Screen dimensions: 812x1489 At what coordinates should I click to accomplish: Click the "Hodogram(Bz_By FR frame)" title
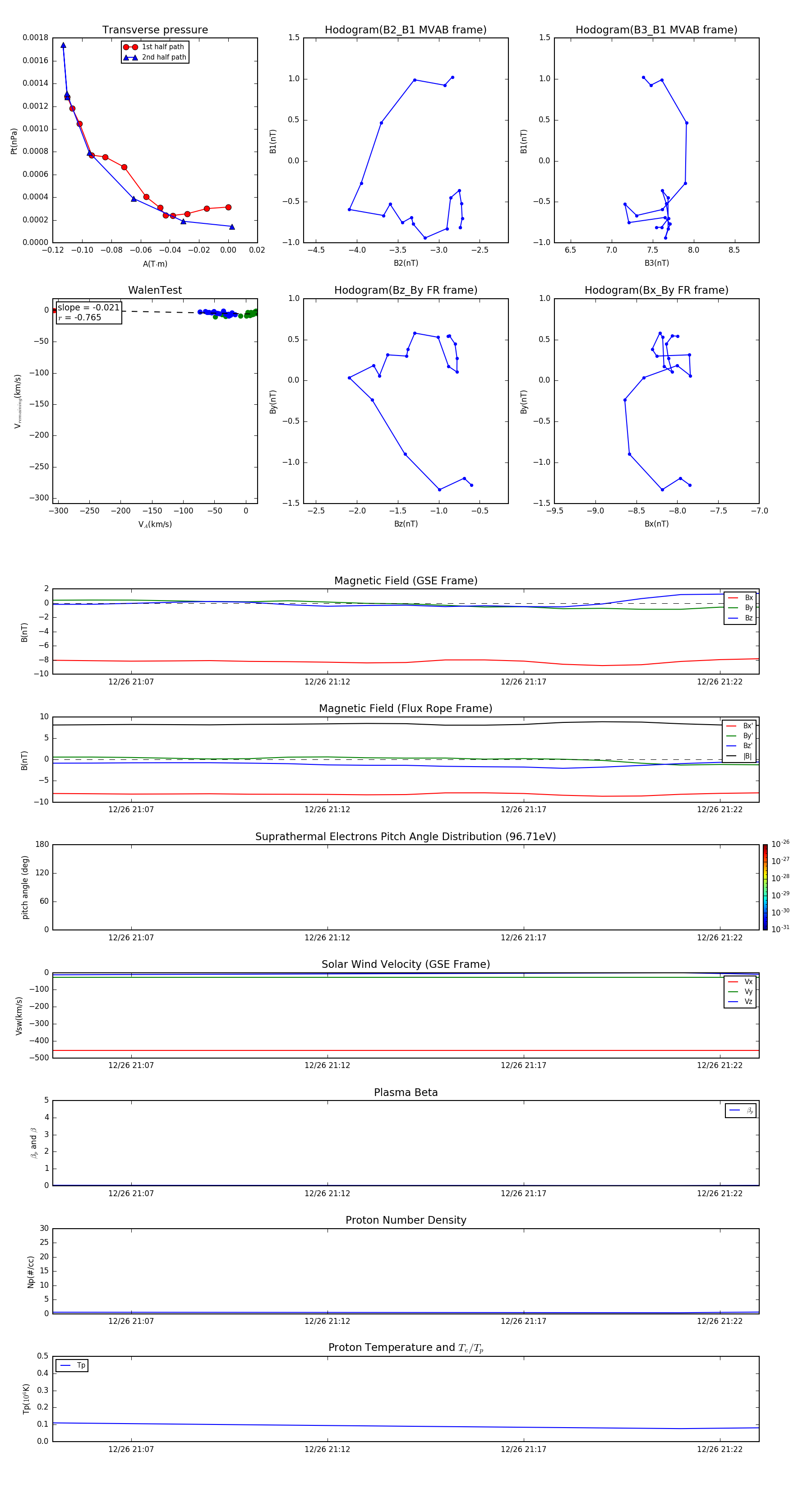coord(406,290)
